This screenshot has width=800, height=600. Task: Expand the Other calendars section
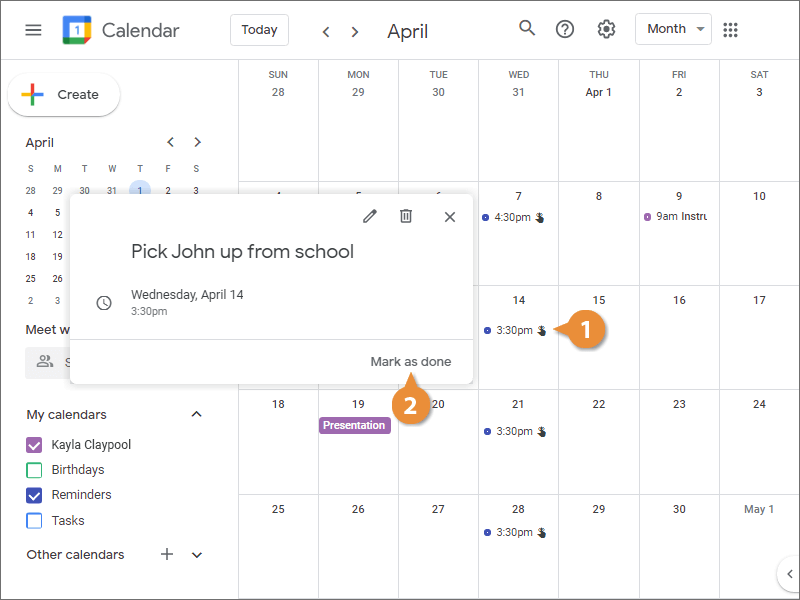click(197, 555)
